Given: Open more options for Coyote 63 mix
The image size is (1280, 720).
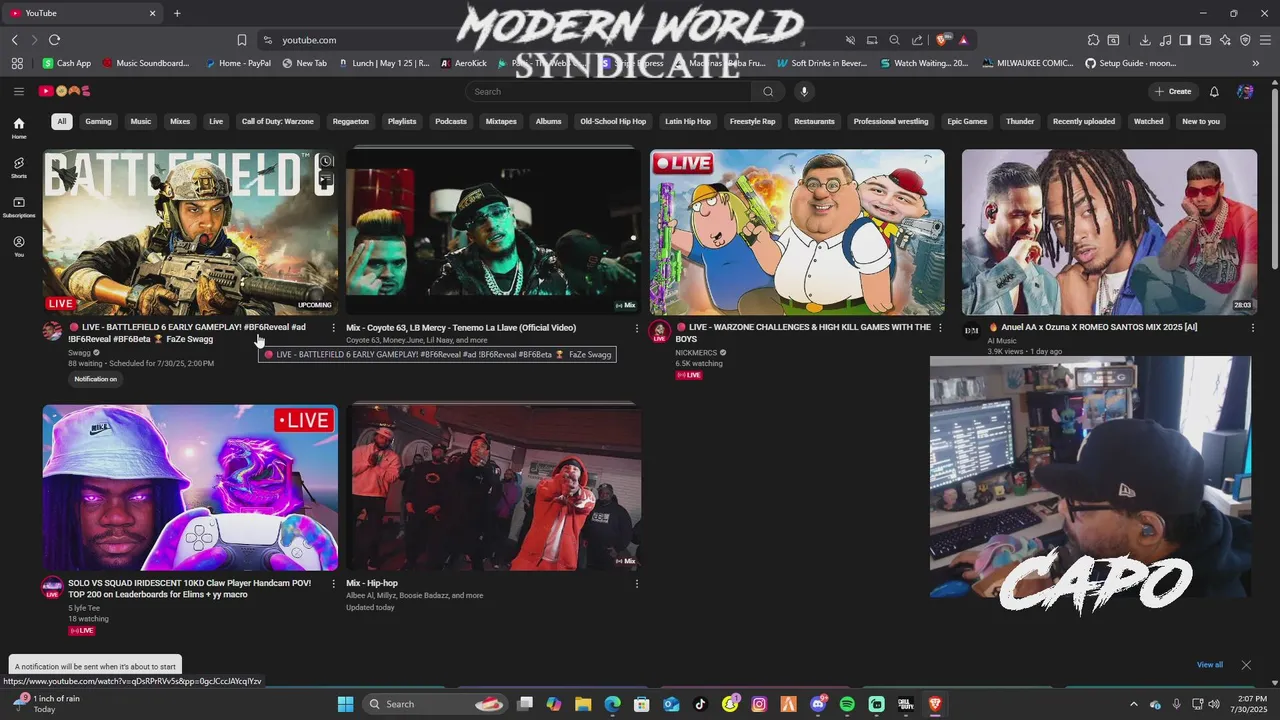Looking at the screenshot, I should [637, 328].
